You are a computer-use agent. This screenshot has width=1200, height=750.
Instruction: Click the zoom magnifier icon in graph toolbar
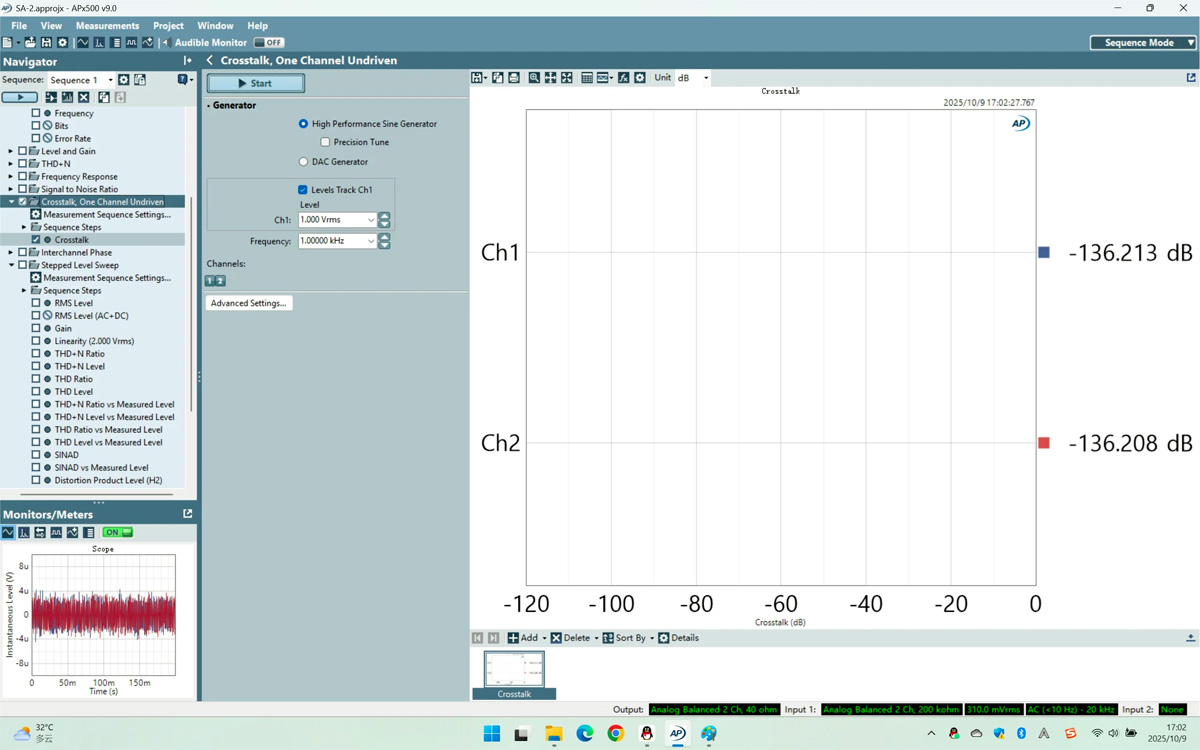pos(534,77)
